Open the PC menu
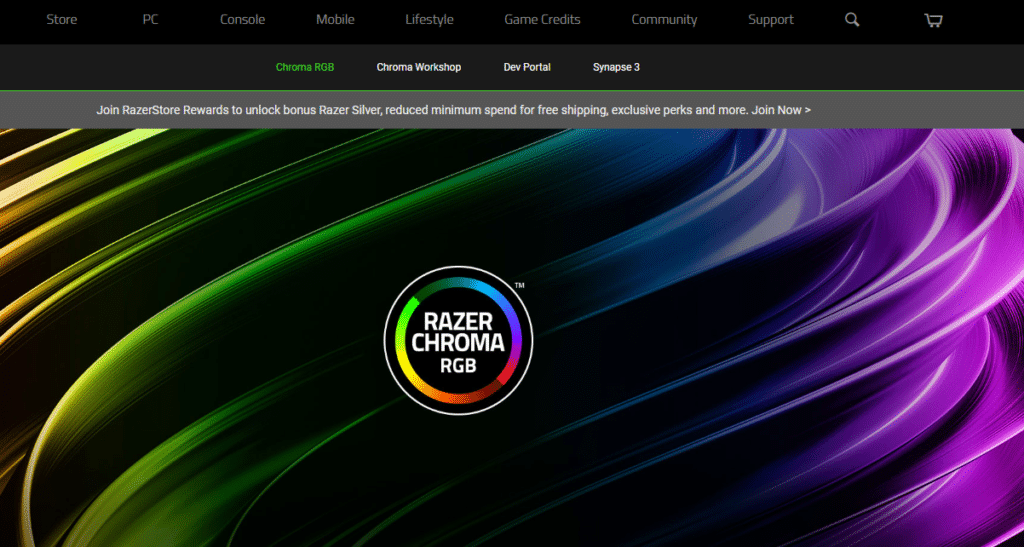The image size is (1024, 547). click(150, 20)
